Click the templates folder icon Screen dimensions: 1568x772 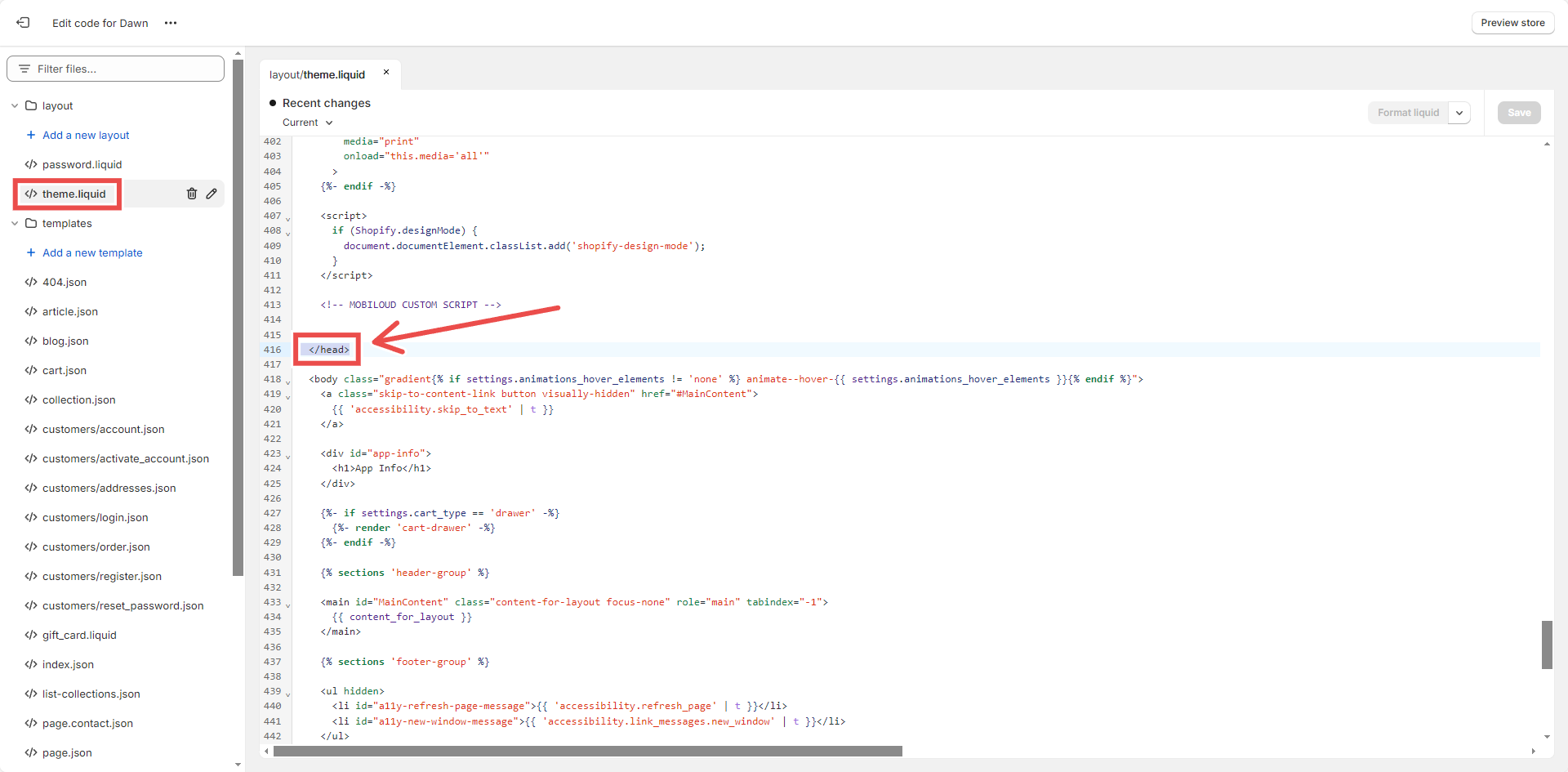click(x=31, y=223)
